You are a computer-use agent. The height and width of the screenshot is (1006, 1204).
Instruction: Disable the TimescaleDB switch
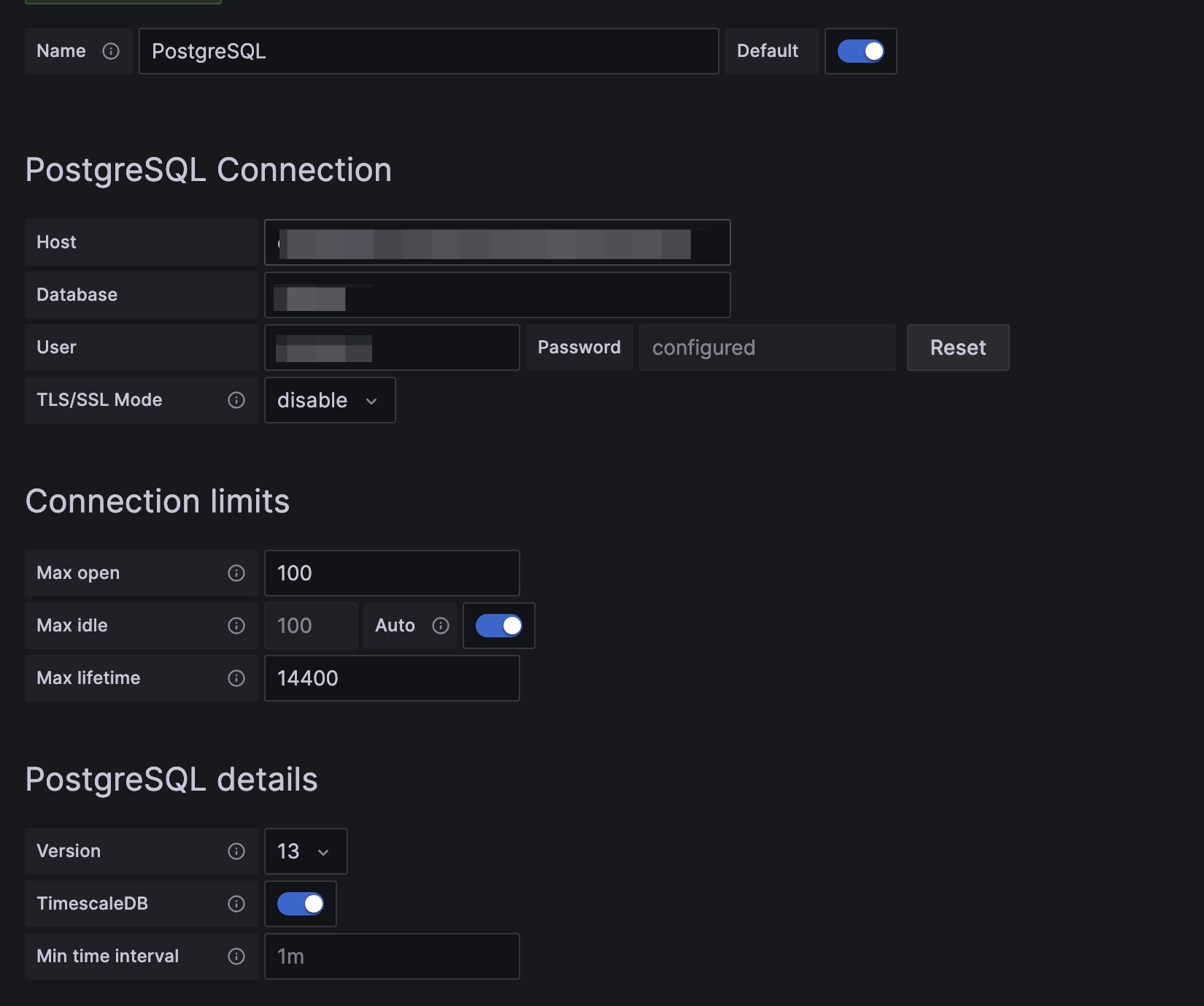point(301,904)
